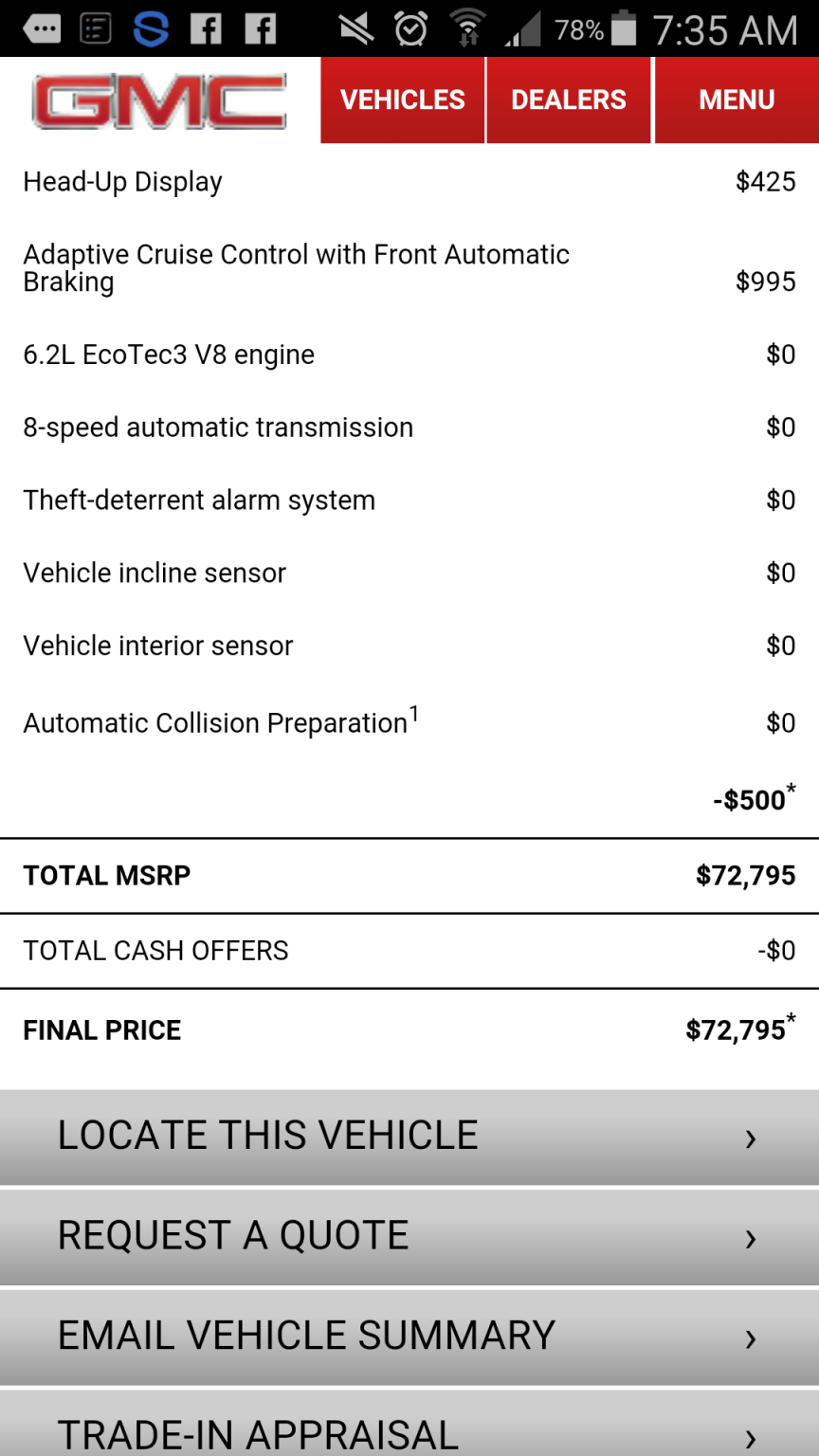
Task: Expand the TRADE-IN APPRAISAL chevron
Action: click(x=751, y=1438)
